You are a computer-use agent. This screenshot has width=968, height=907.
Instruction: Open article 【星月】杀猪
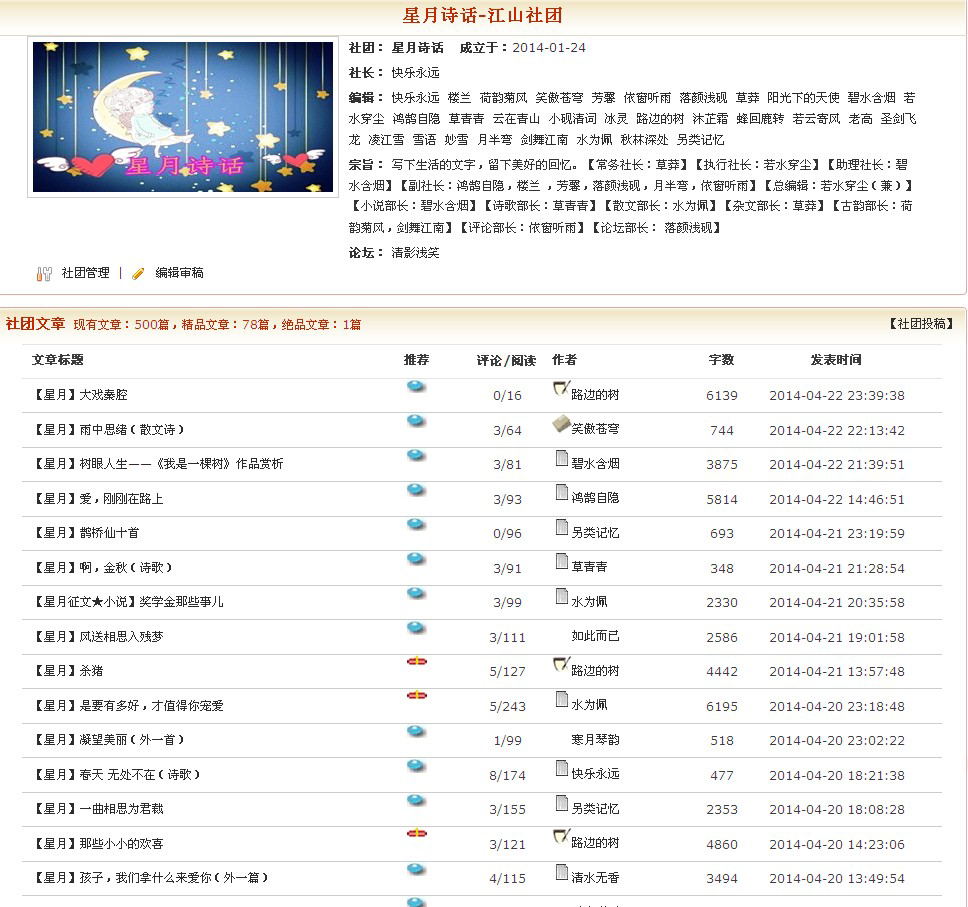coord(68,671)
